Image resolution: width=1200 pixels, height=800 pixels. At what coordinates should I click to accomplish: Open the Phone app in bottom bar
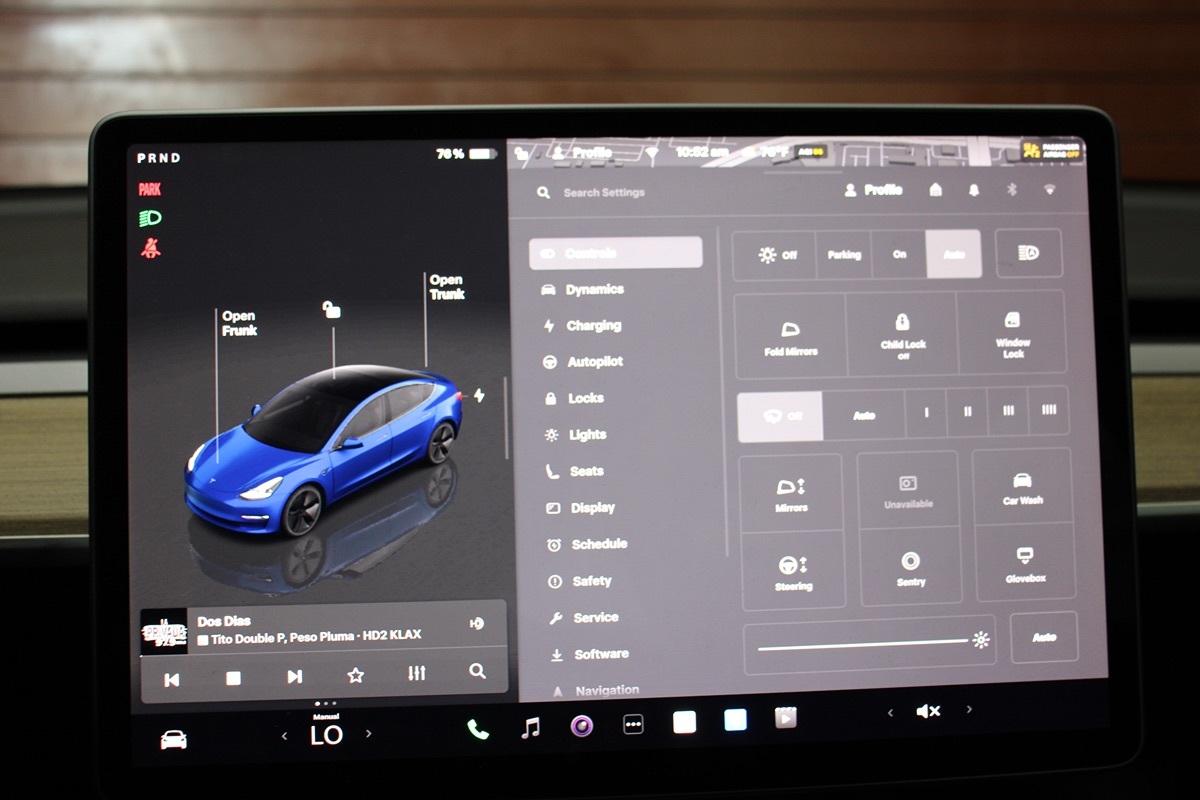(478, 729)
